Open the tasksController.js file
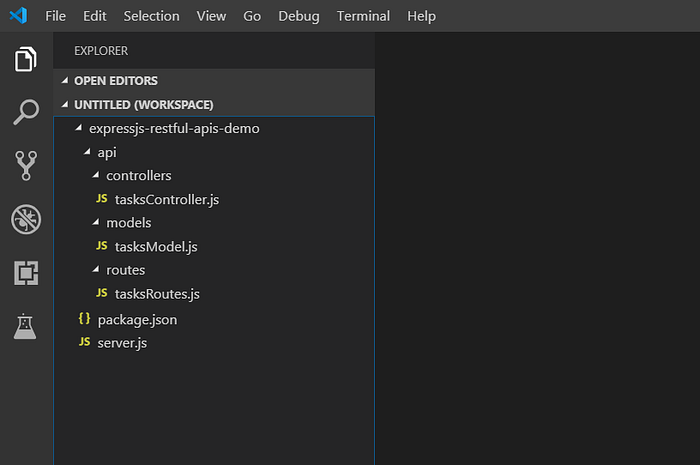 pos(167,199)
